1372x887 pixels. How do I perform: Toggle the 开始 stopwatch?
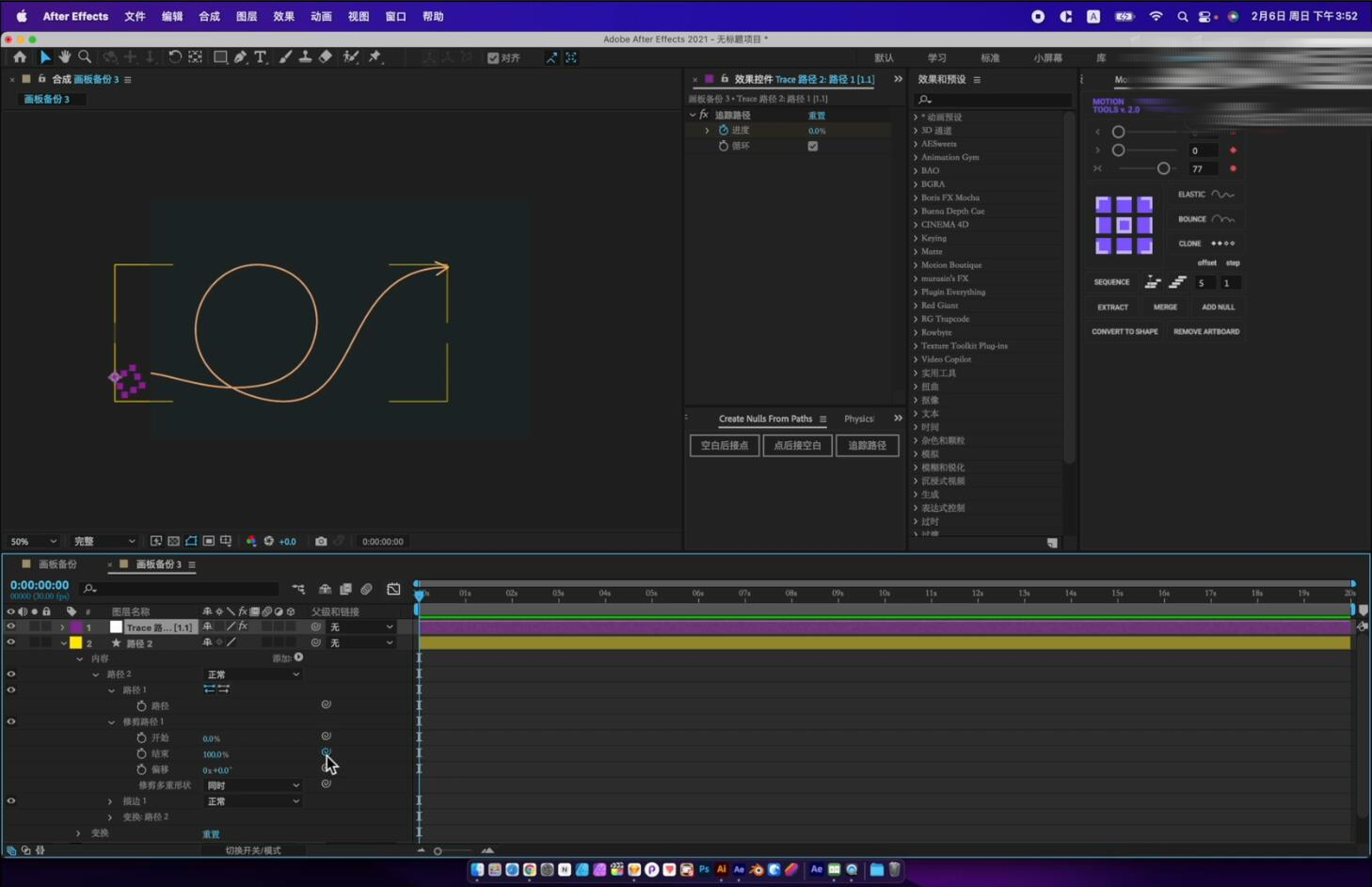(141, 738)
